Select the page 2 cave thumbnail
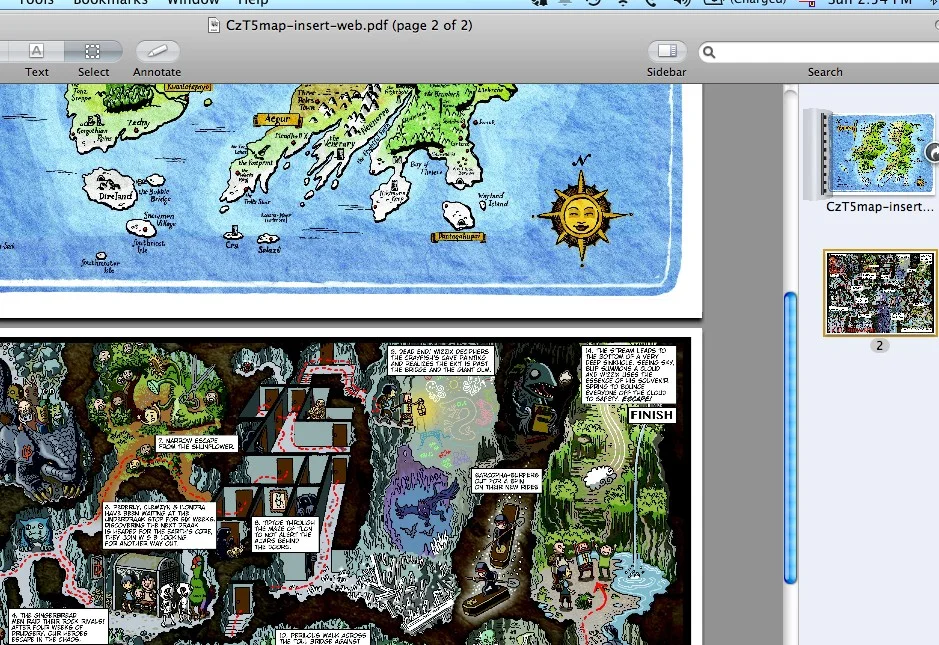 pyautogui.click(x=879, y=292)
